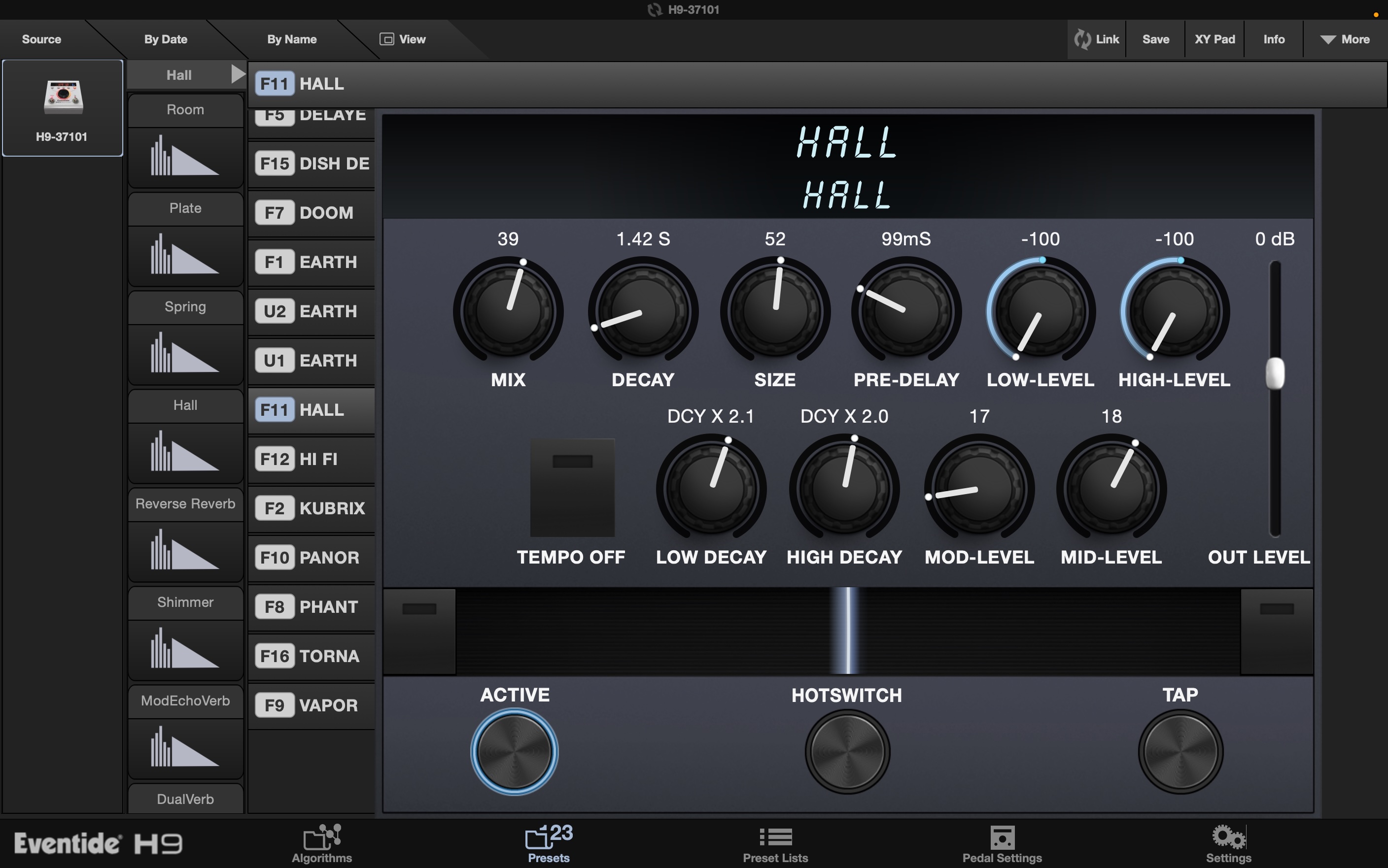The width and height of the screenshot is (1388, 868).
Task: Expand the Hall category disclosure arrow
Action: click(x=238, y=74)
